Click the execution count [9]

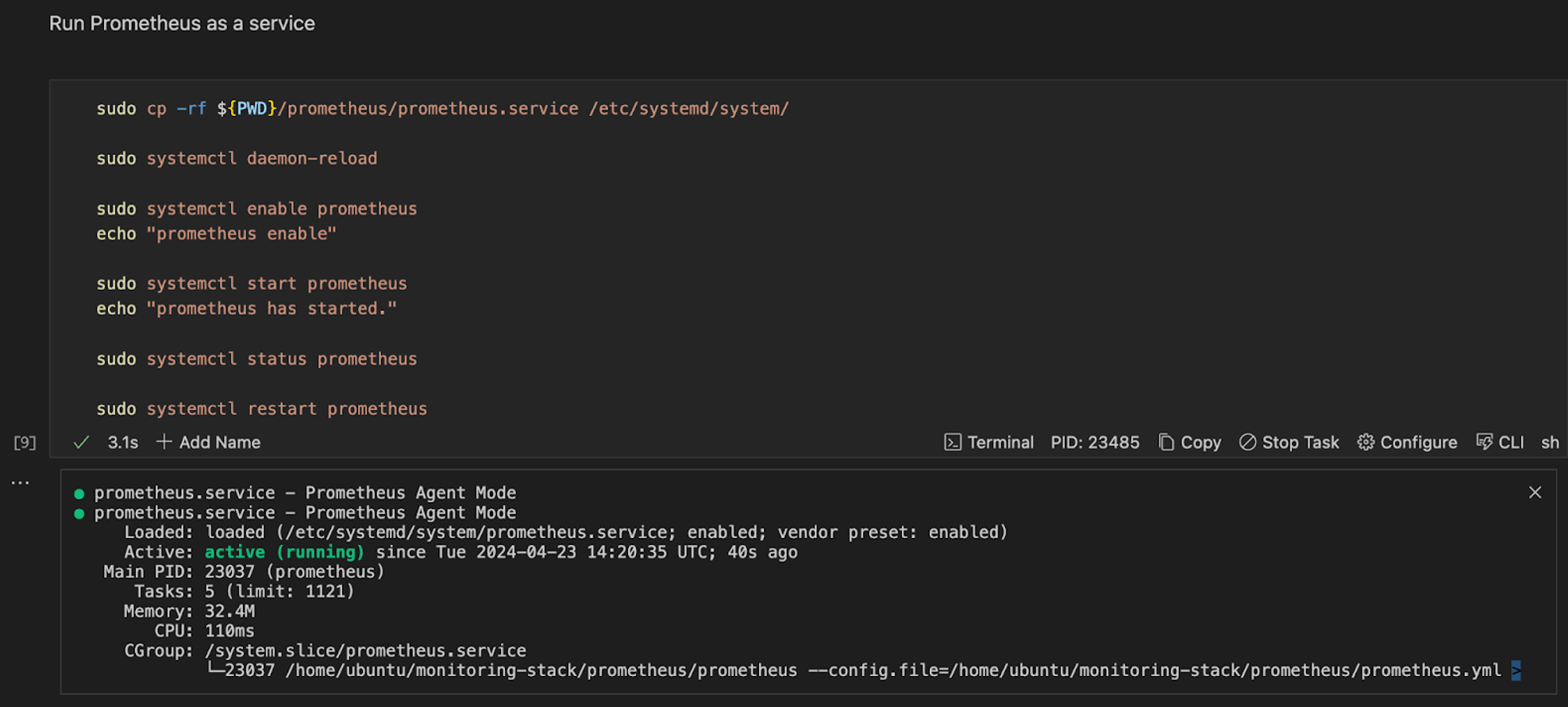tap(25, 442)
